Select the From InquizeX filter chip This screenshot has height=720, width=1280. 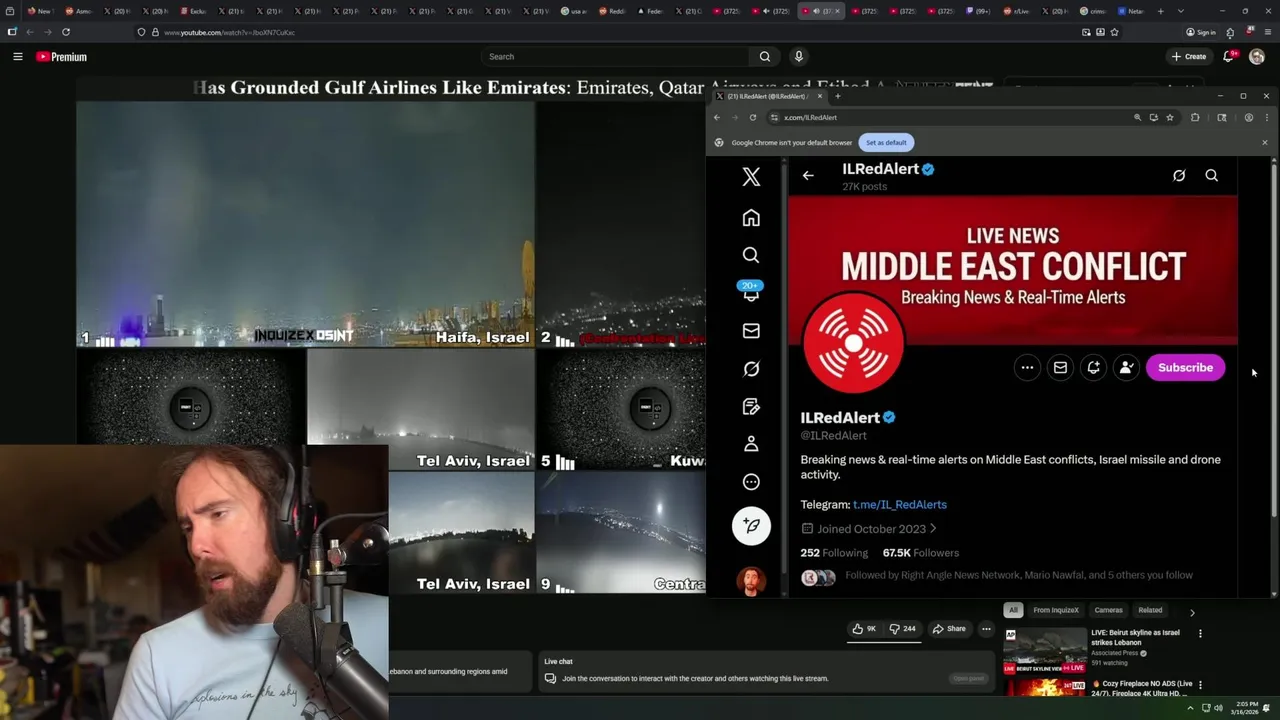click(1056, 610)
